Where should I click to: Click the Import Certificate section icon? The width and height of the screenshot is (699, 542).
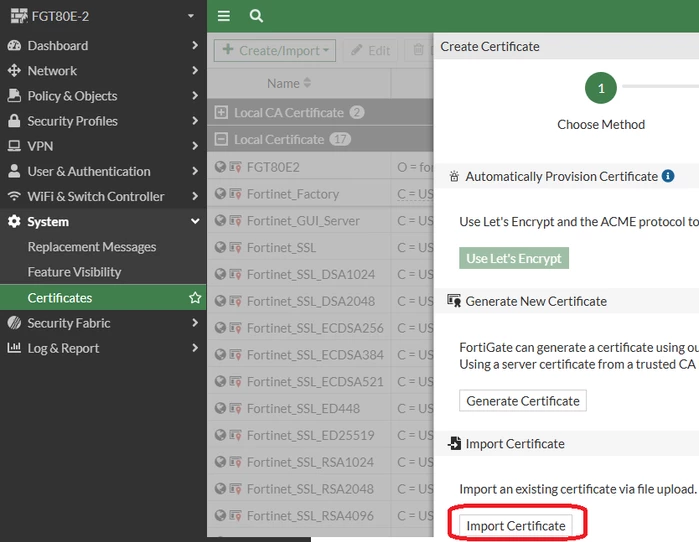pyautogui.click(x=454, y=443)
